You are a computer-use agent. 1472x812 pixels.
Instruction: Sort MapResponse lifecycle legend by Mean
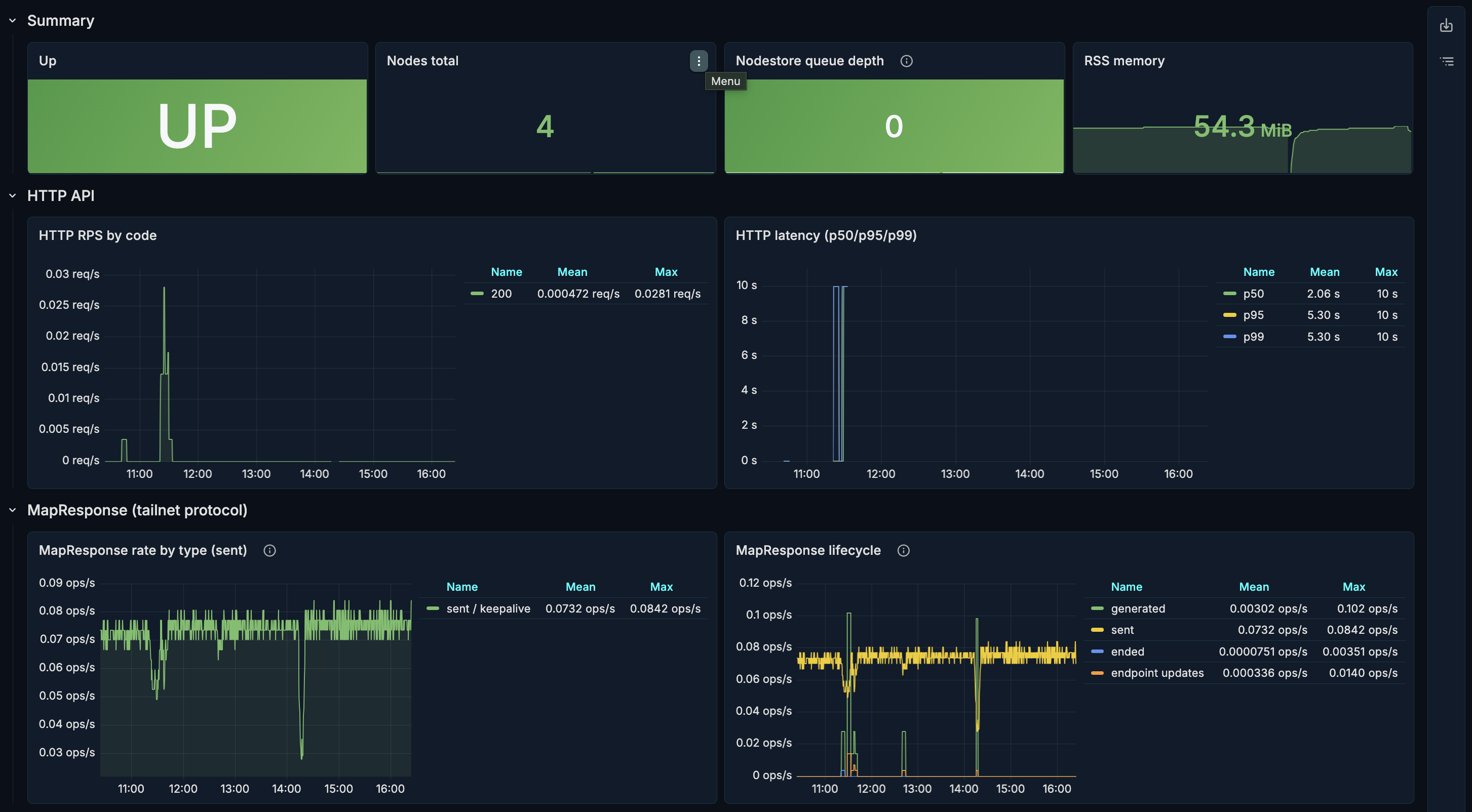[x=1254, y=587]
